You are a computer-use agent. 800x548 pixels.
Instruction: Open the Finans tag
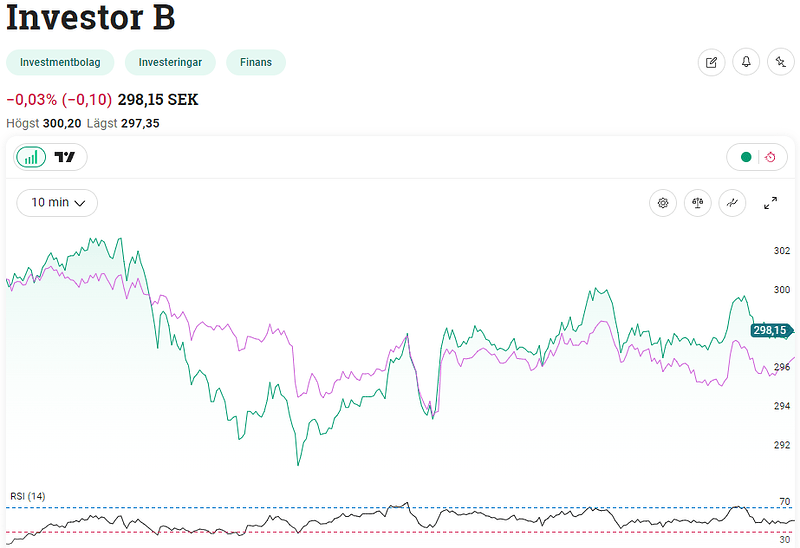pos(256,62)
